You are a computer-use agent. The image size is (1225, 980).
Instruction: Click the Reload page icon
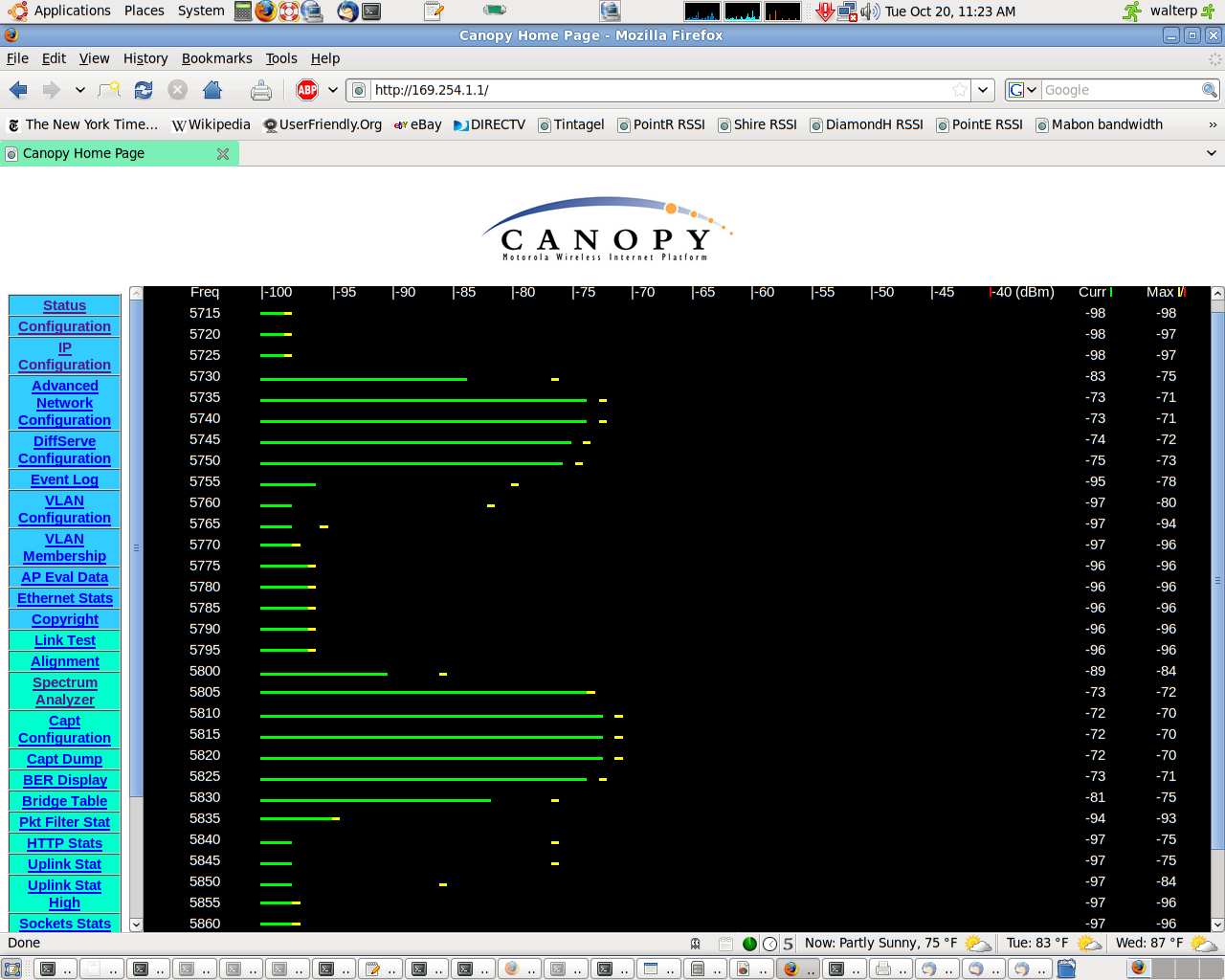144,90
